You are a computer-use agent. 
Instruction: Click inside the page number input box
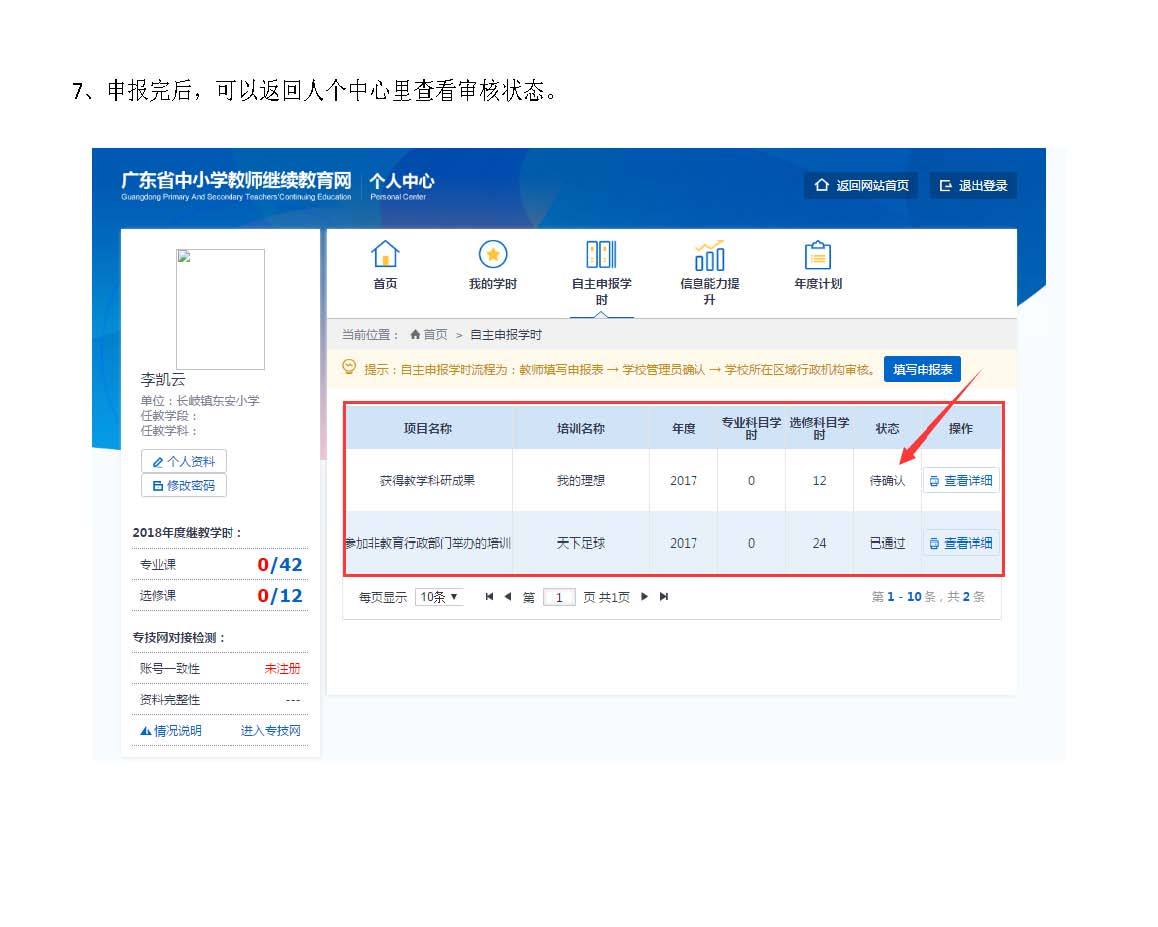coord(559,596)
